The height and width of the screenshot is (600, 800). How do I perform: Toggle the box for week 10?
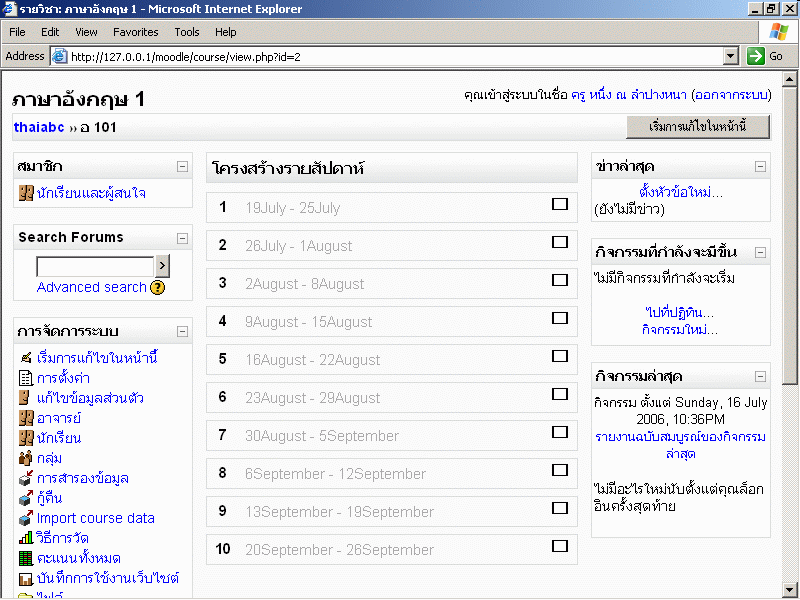[560, 546]
